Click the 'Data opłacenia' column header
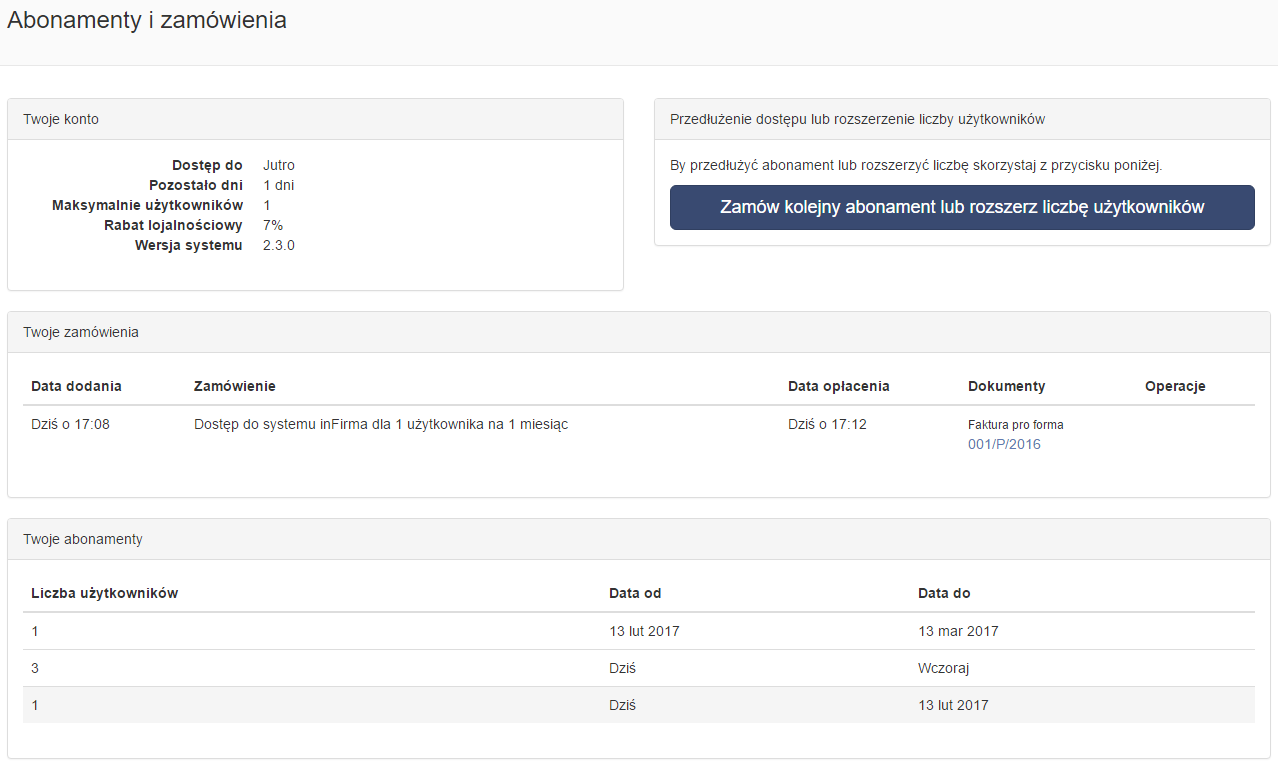Image resolution: width=1278 pixels, height=771 pixels. (x=838, y=386)
